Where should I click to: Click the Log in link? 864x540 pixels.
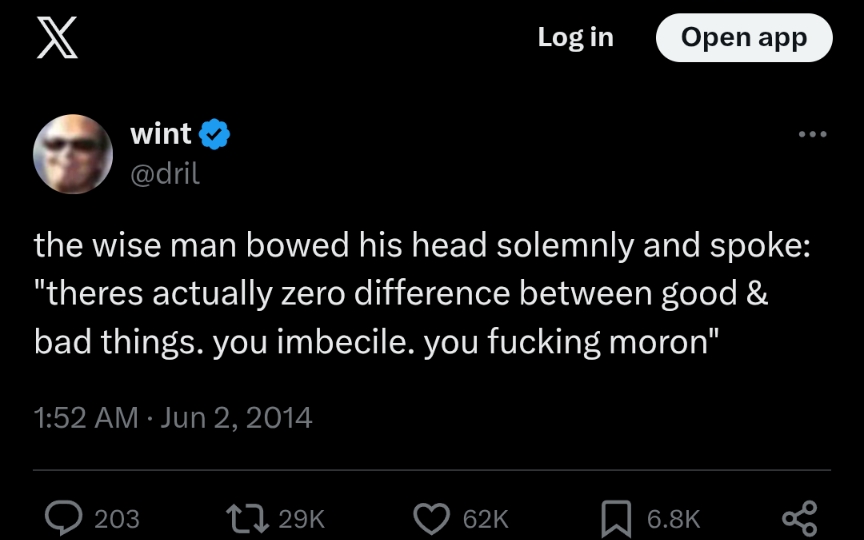click(x=575, y=38)
